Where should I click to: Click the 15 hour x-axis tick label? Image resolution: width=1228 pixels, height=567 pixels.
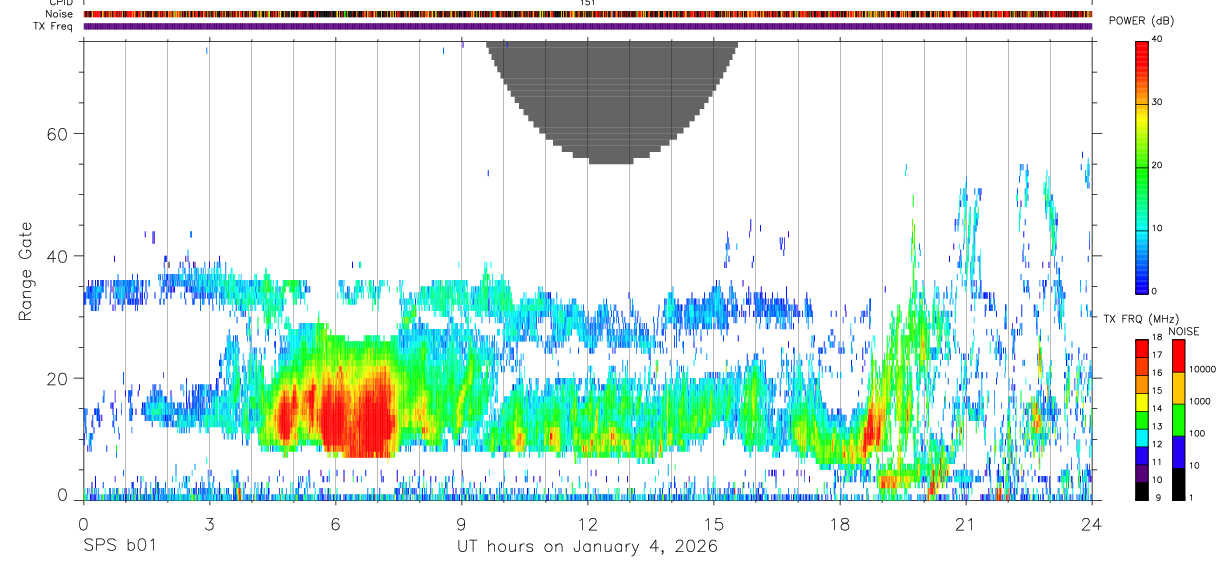click(x=714, y=524)
